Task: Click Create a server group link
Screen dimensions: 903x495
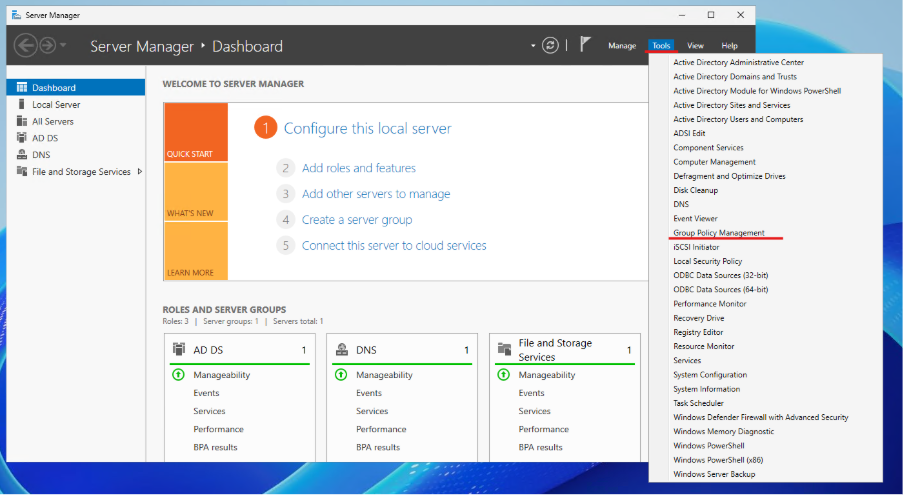Action: pos(356,220)
